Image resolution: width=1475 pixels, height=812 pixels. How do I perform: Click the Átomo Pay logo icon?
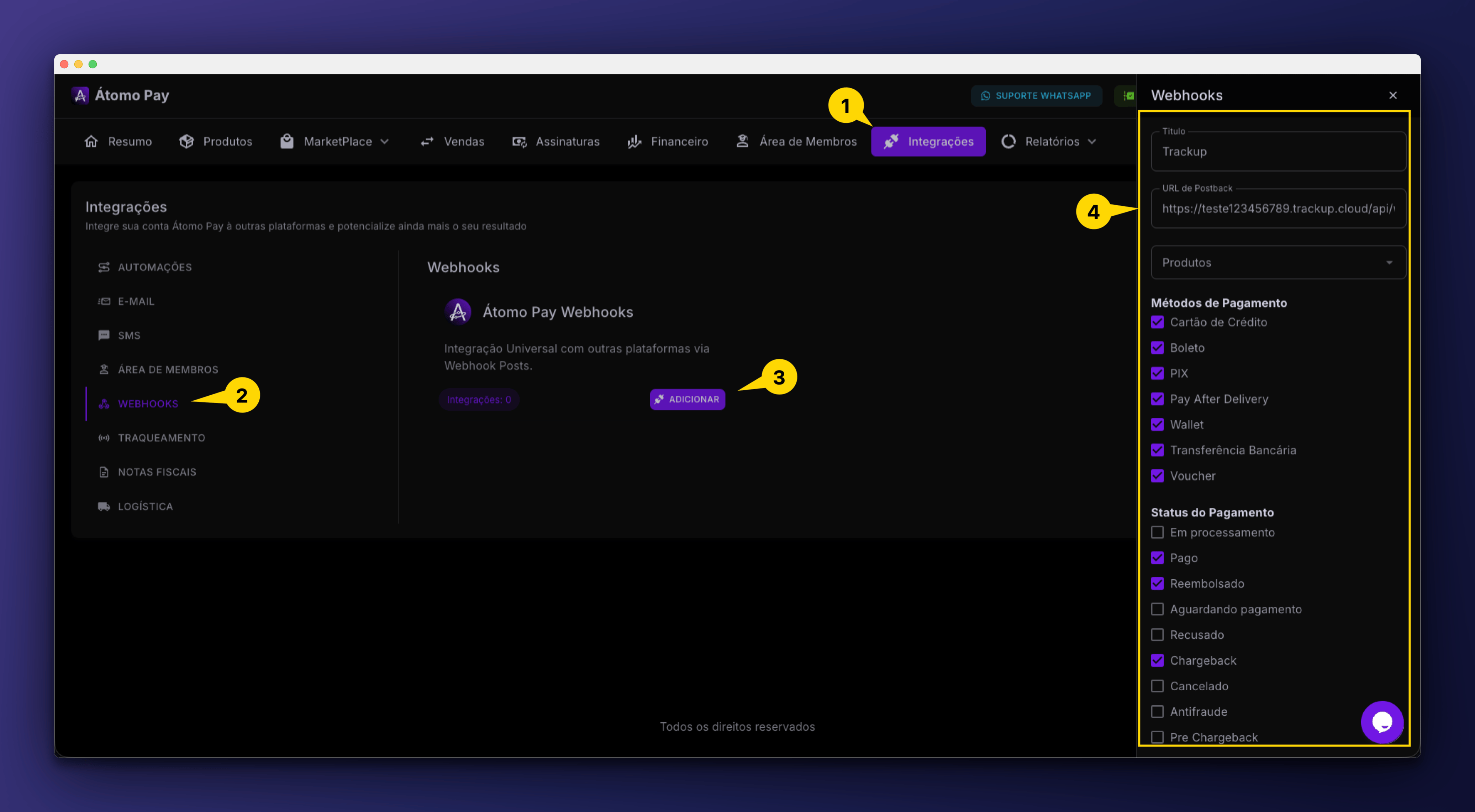(x=80, y=95)
